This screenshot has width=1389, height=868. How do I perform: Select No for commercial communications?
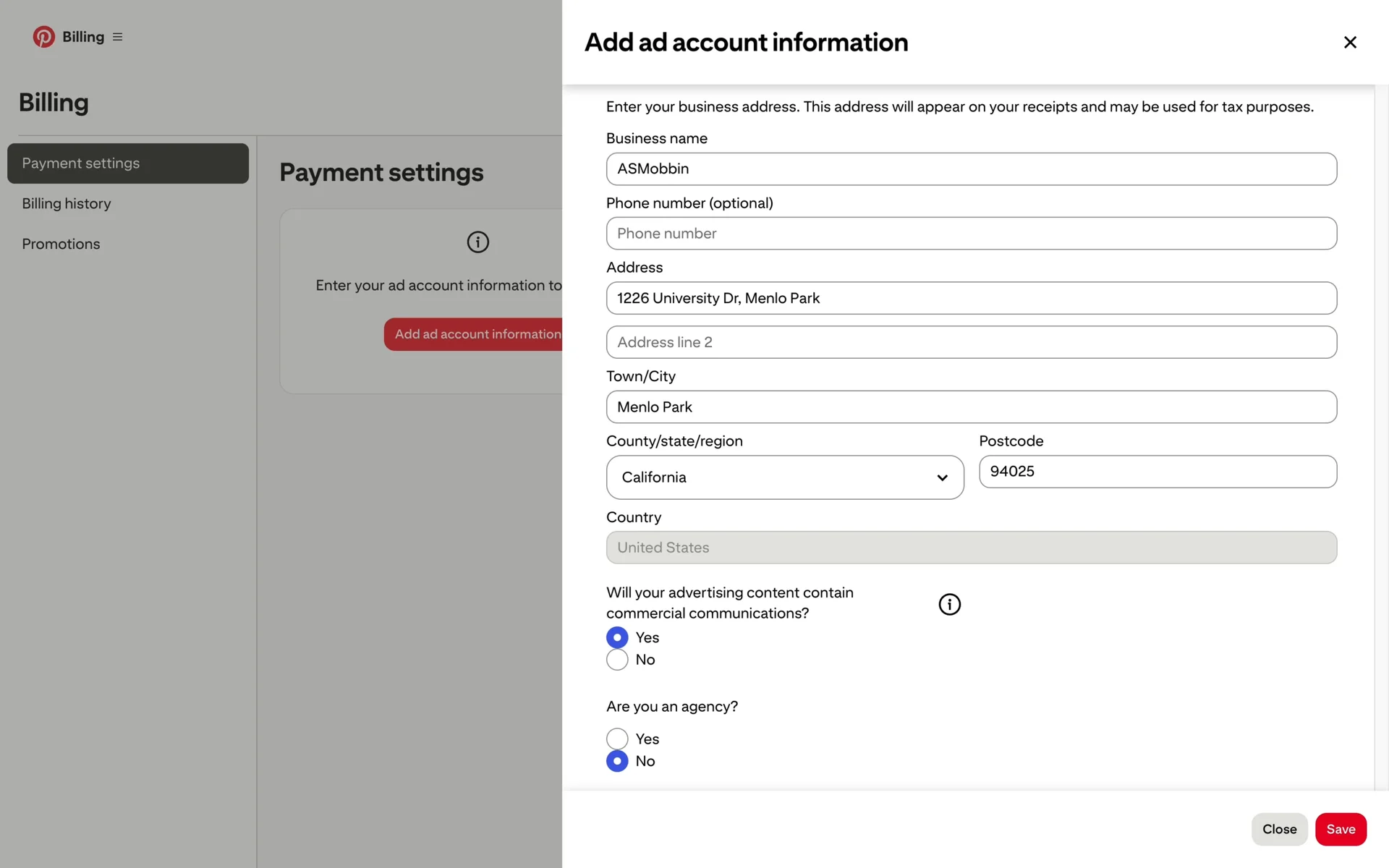pos(617,660)
